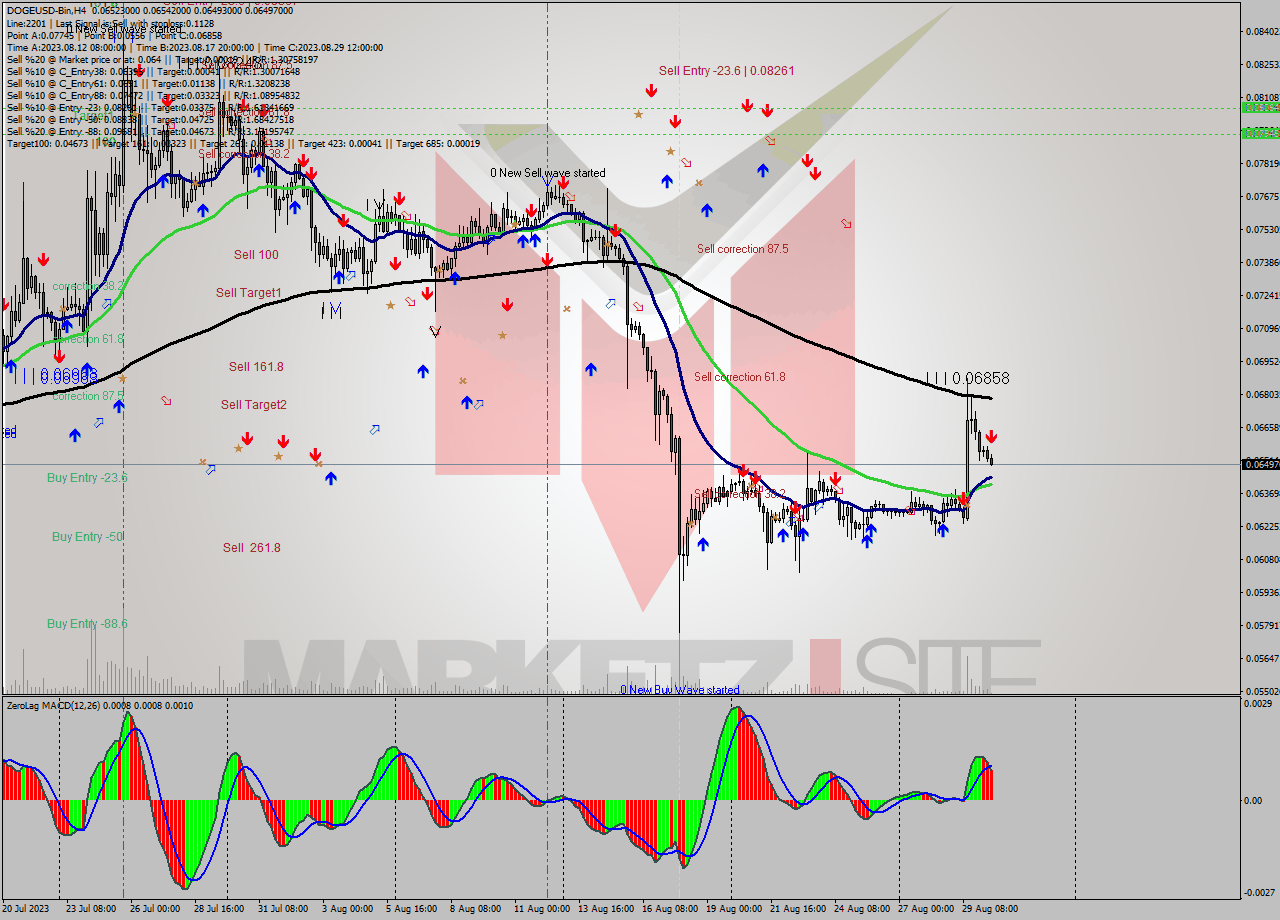
Task: Click the 0.07530 price axis value
Action: pos(1262,229)
